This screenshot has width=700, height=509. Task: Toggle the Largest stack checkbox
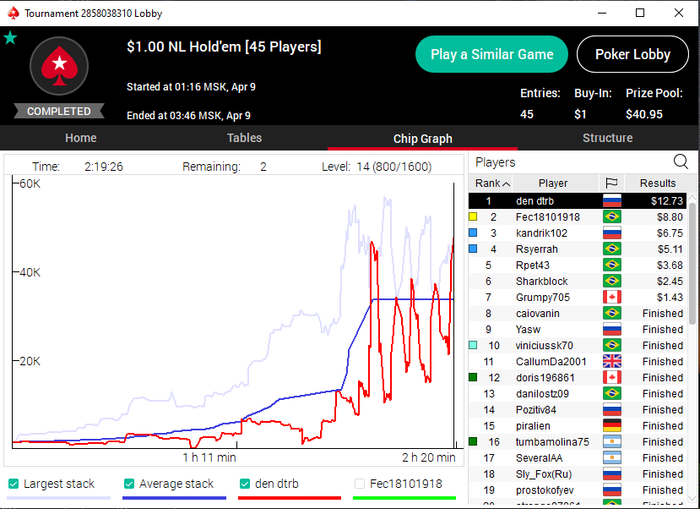pyautogui.click(x=13, y=484)
